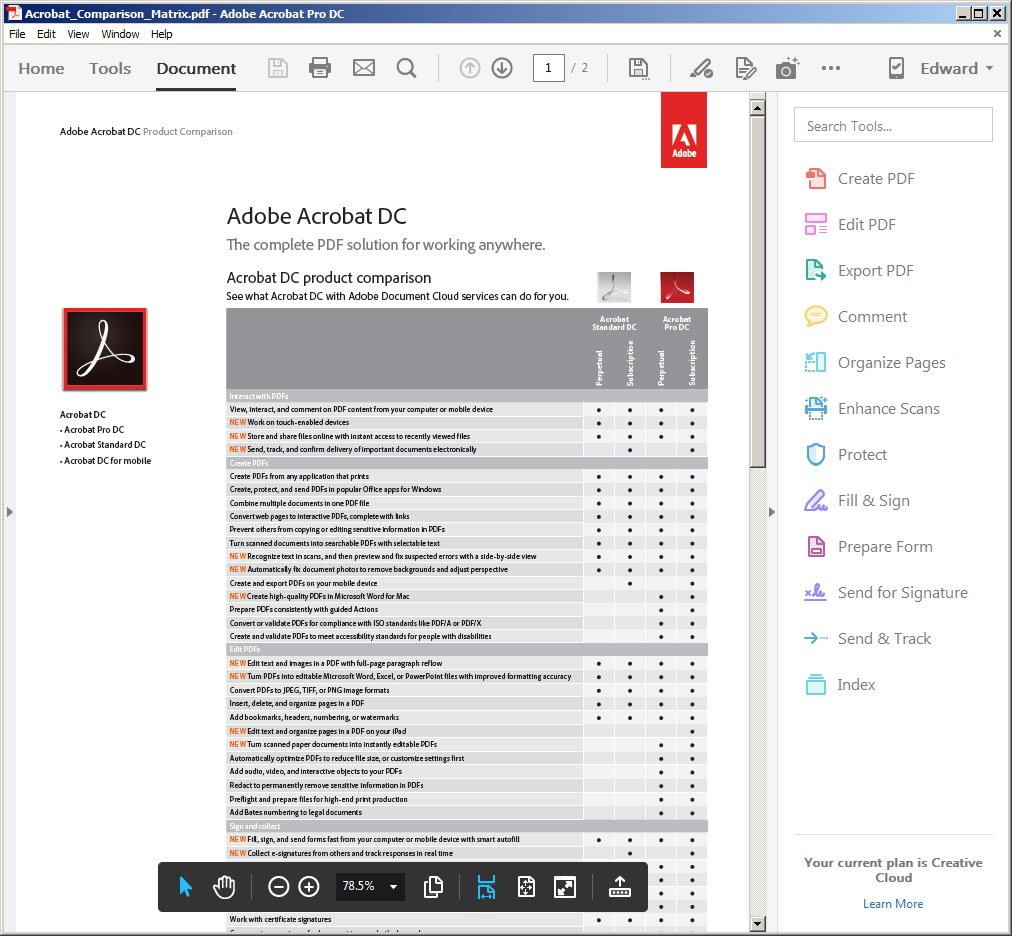
Task: Open the View menu
Action: pyautogui.click(x=78, y=34)
